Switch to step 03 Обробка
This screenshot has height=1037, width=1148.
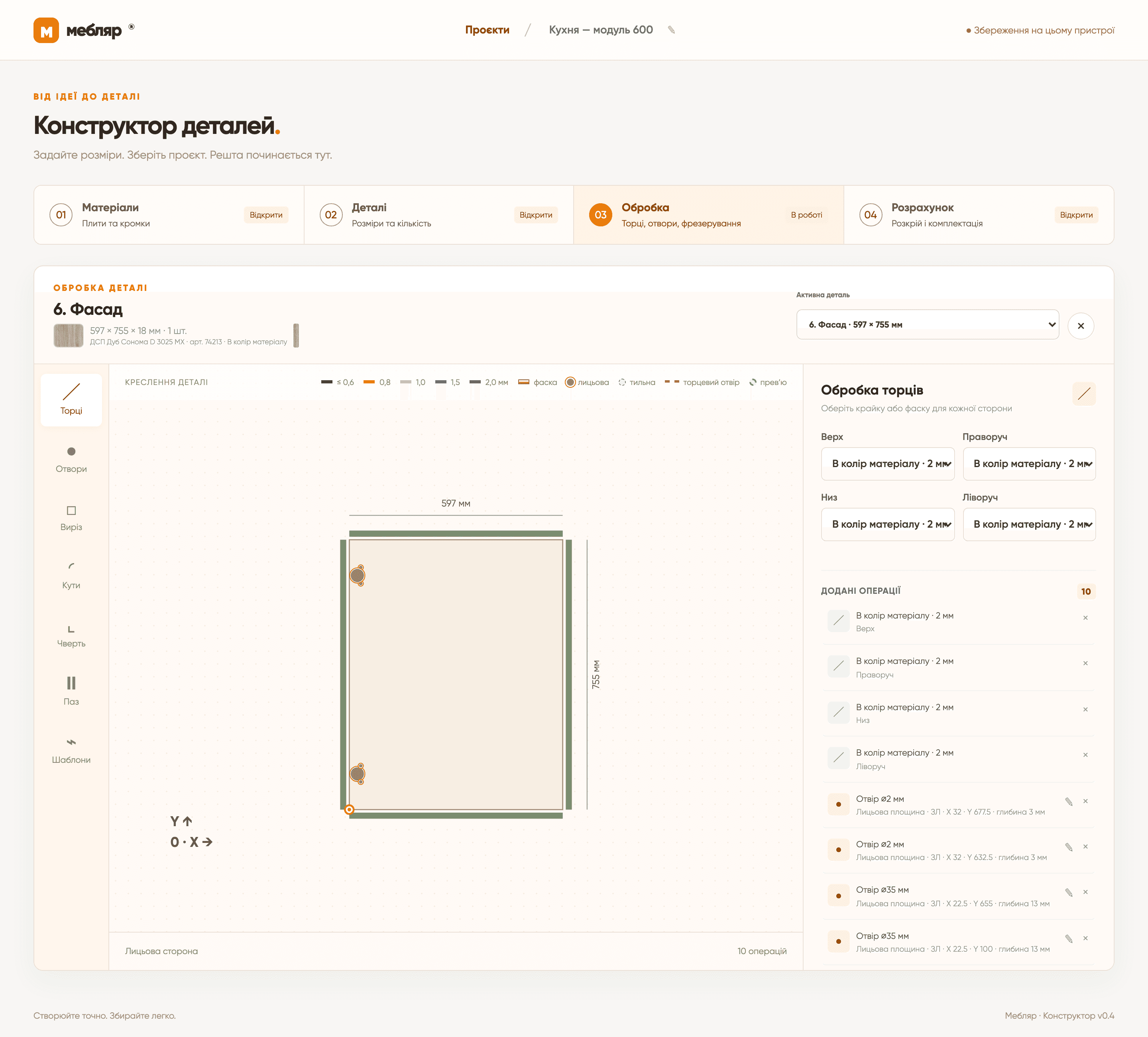(x=708, y=215)
